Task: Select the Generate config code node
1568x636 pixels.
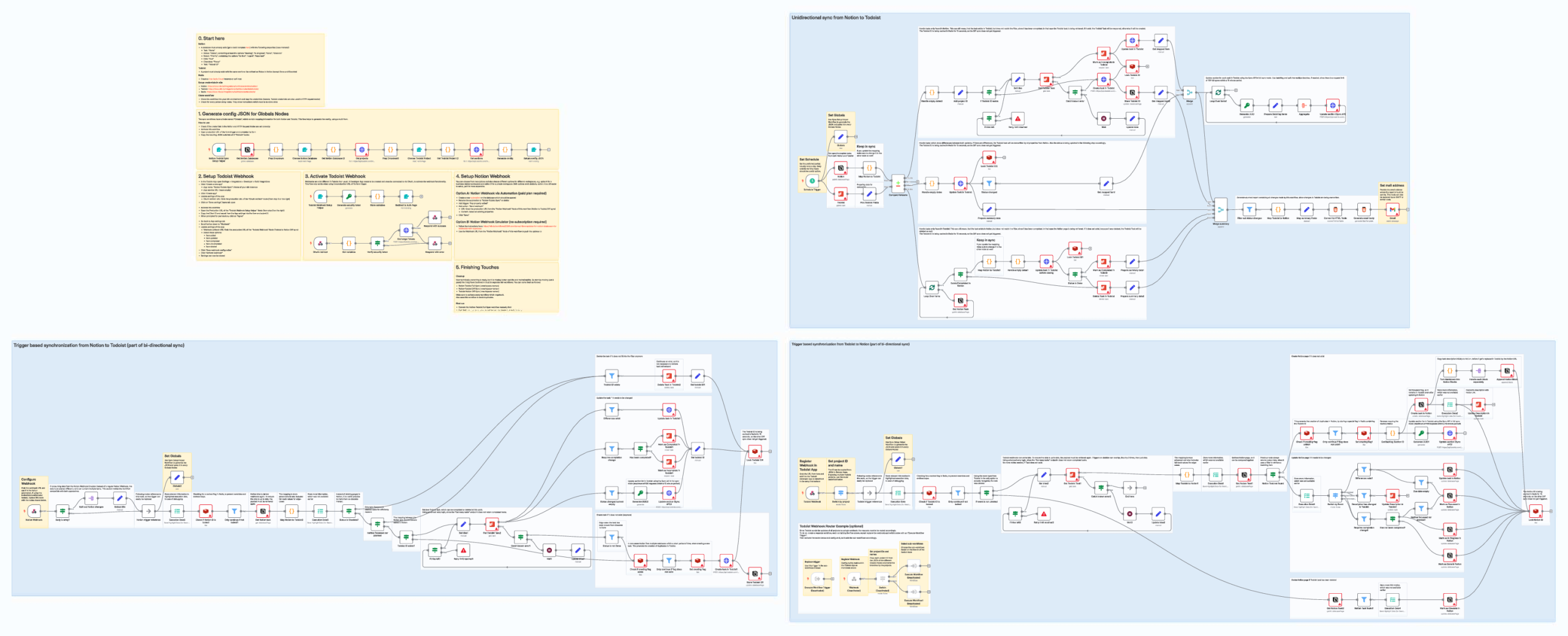Action: (505, 149)
